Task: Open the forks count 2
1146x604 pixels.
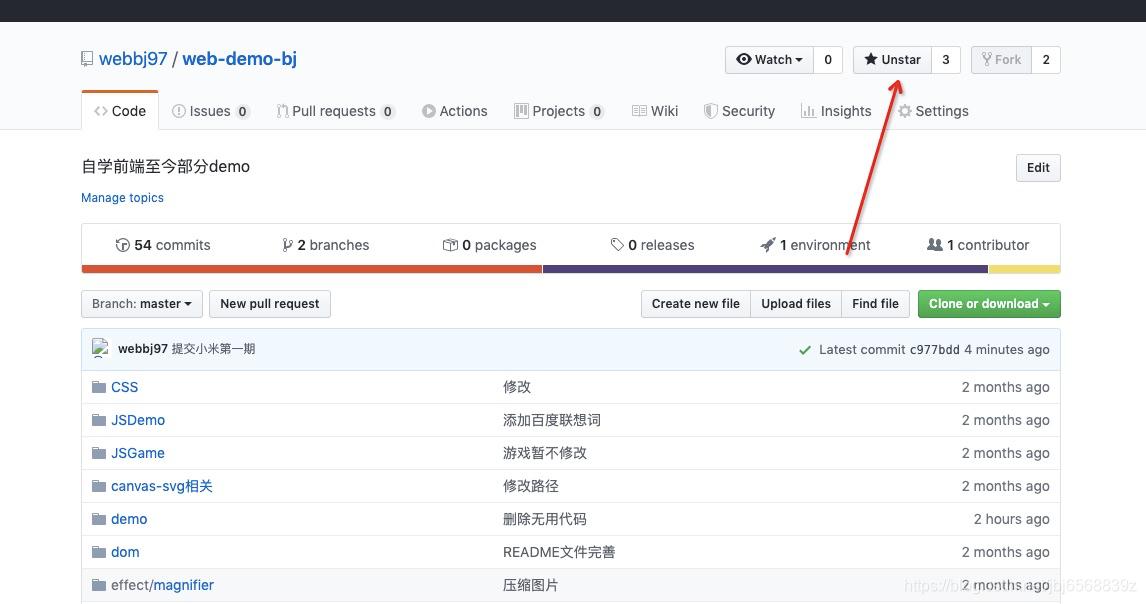Action: coord(1046,60)
